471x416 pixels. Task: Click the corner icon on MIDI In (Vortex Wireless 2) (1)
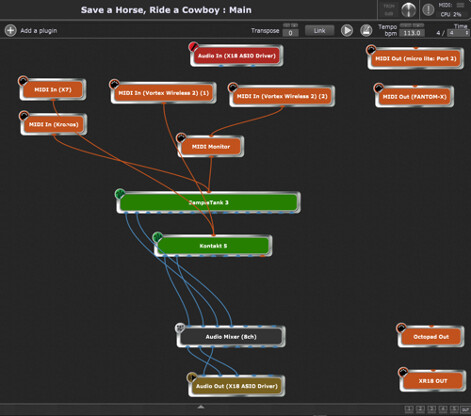pos(114,84)
